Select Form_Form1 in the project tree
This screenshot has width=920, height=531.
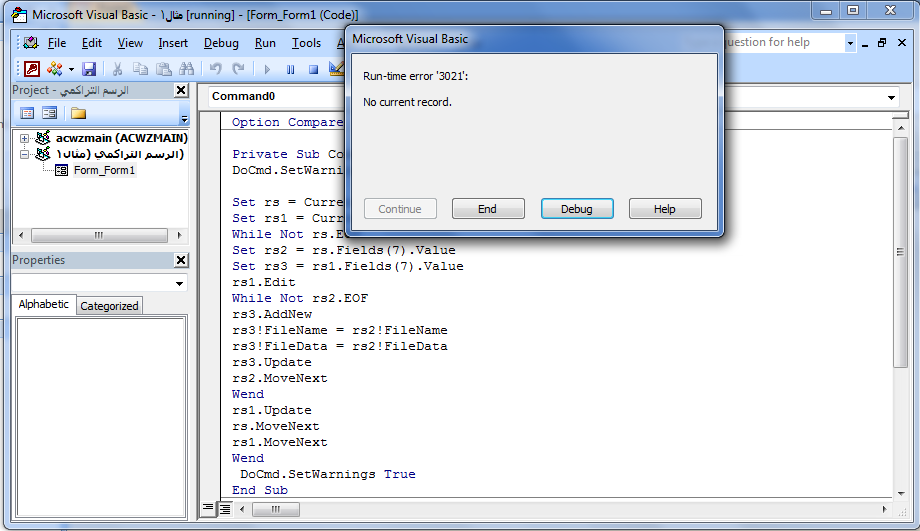[x=104, y=170]
